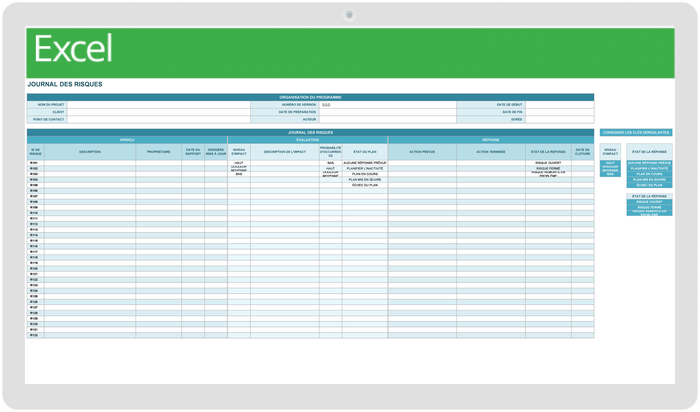Click the ACTION PRÉVUE column header
This screenshot has height=412, width=700.
(422, 152)
